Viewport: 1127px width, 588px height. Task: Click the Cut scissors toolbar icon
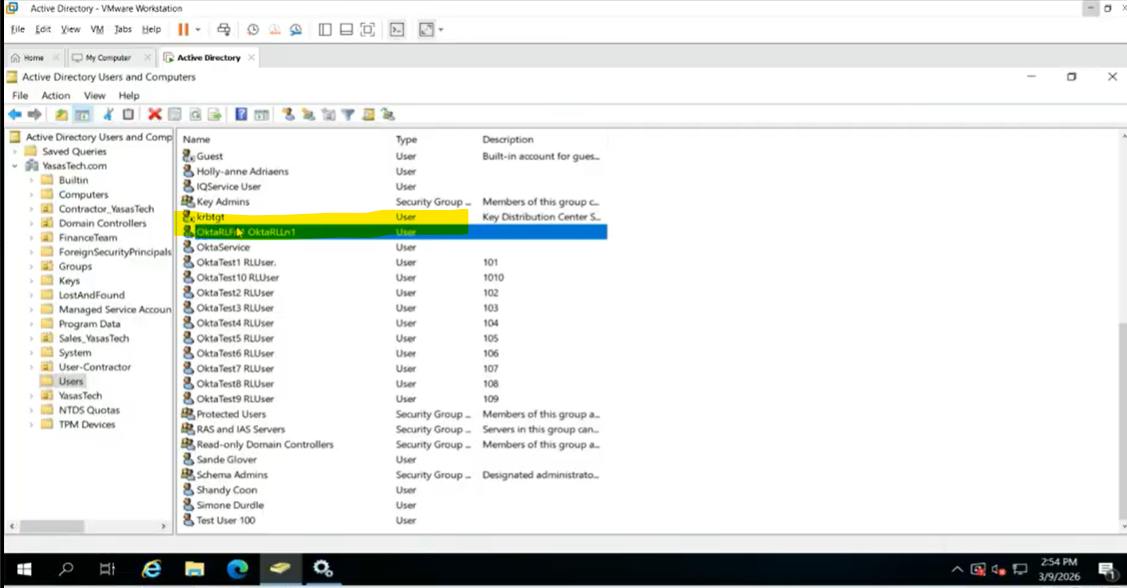pos(109,115)
